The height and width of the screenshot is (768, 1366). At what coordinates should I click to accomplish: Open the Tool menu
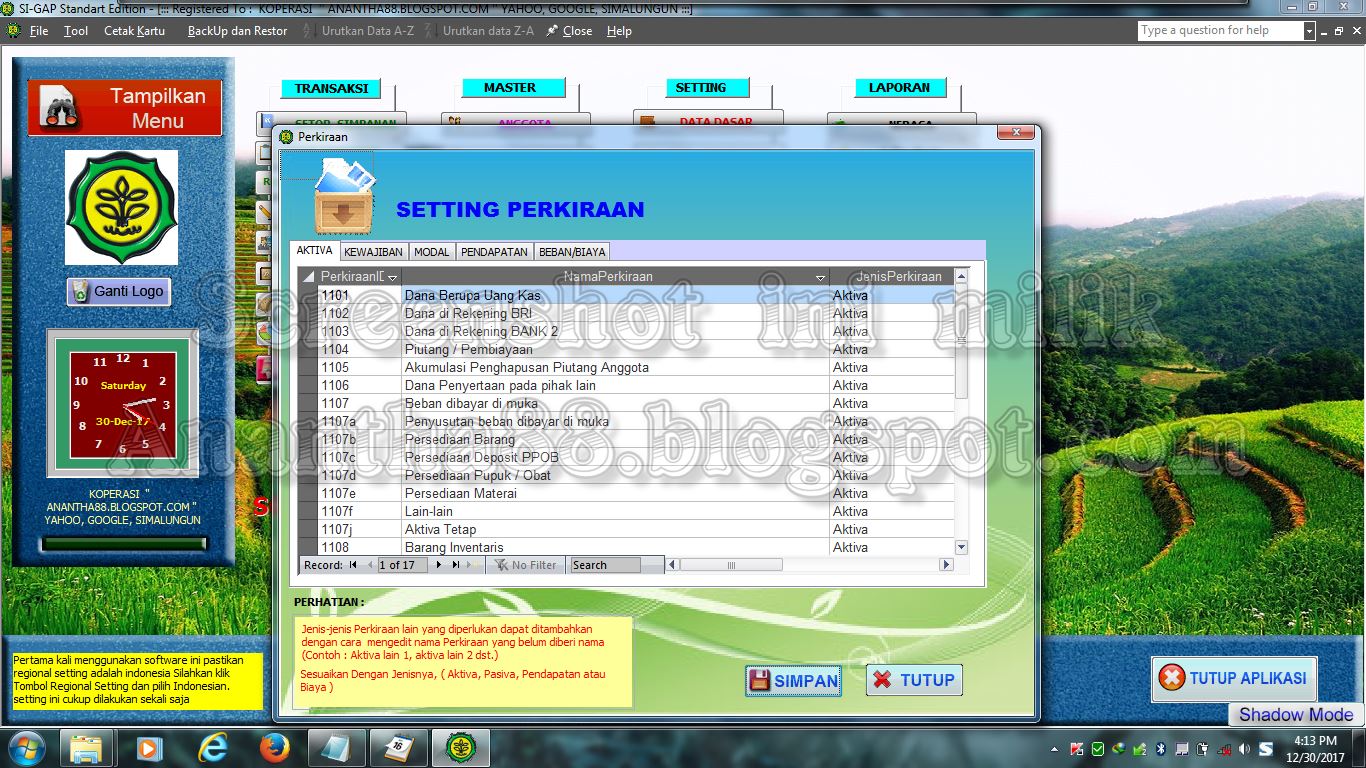76,31
